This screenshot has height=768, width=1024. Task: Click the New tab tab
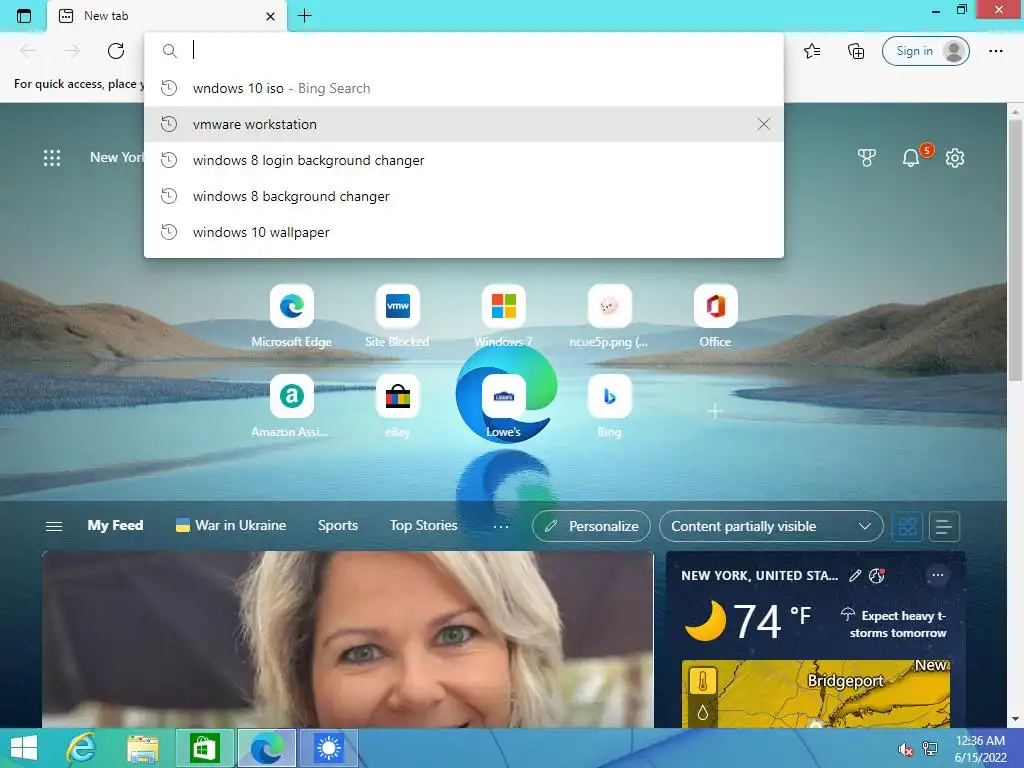pos(167,16)
